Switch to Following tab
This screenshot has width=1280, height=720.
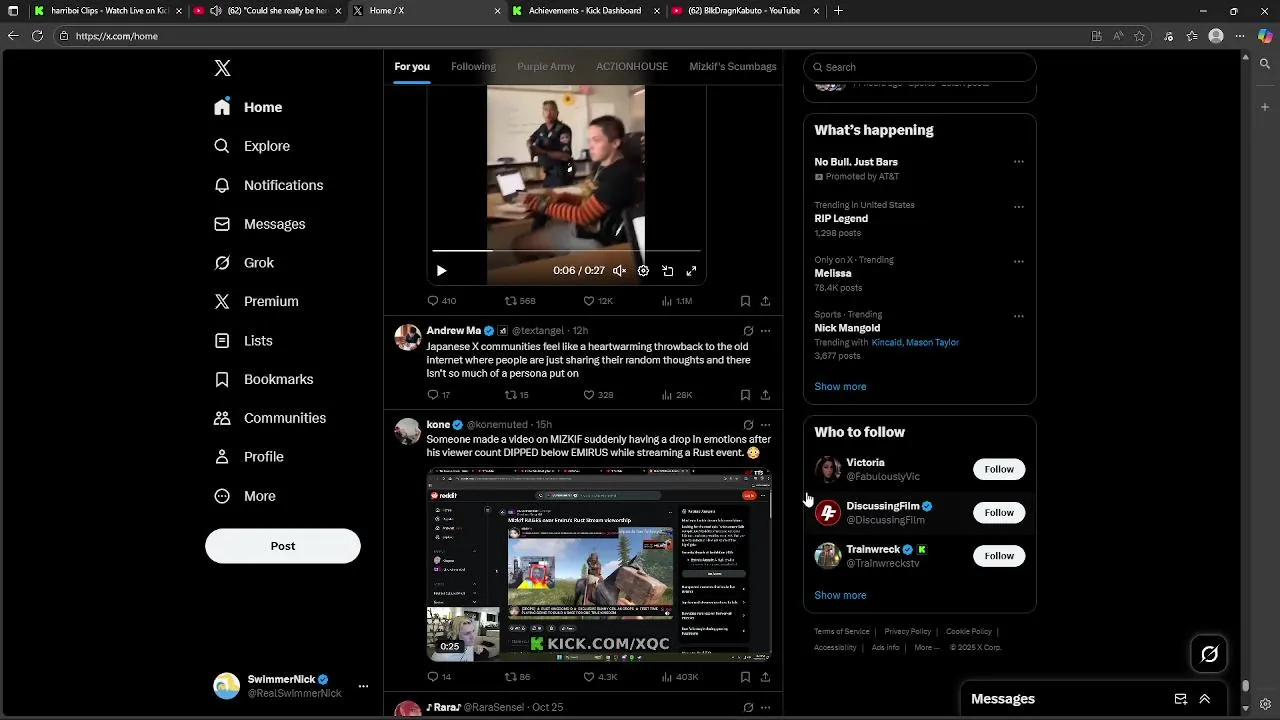tap(473, 66)
